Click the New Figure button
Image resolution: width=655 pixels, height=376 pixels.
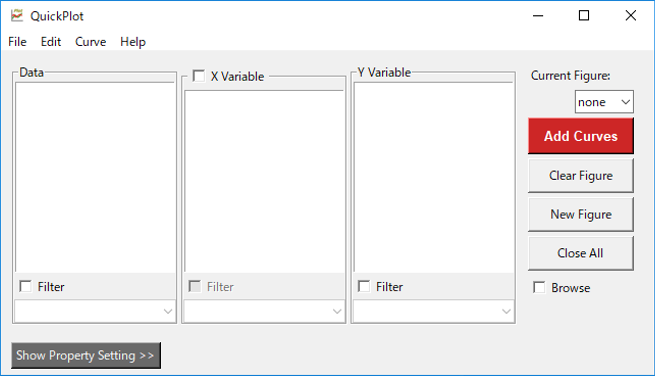[x=581, y=214]
